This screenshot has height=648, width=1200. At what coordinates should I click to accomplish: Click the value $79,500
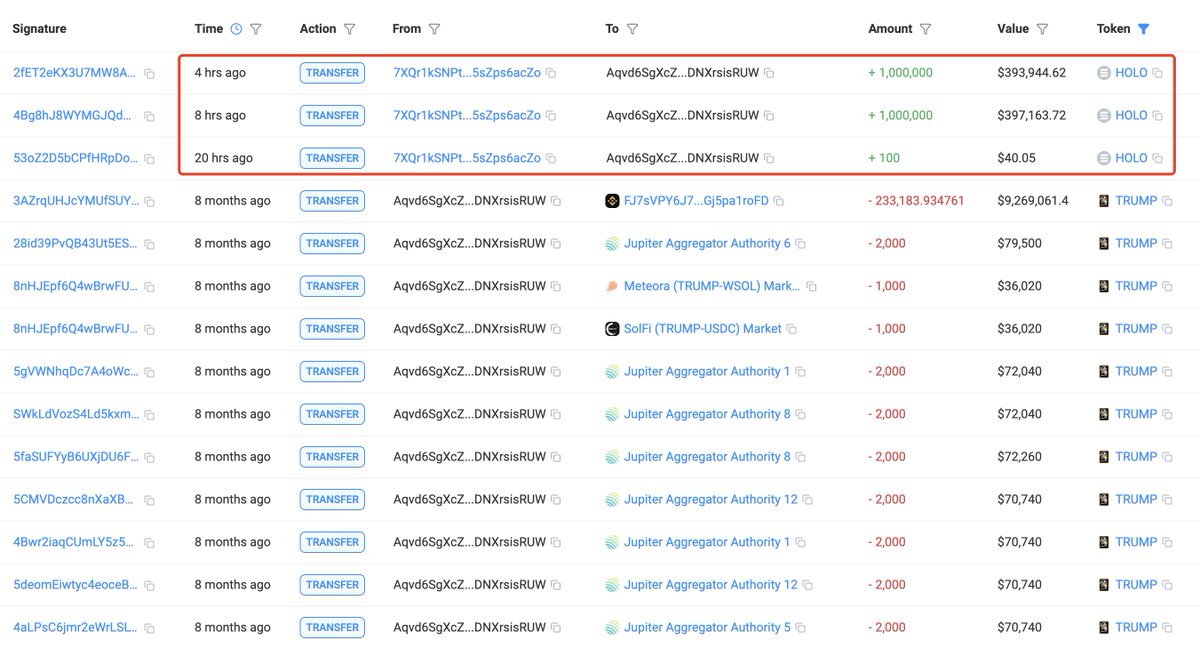[x=1019, y=243]
